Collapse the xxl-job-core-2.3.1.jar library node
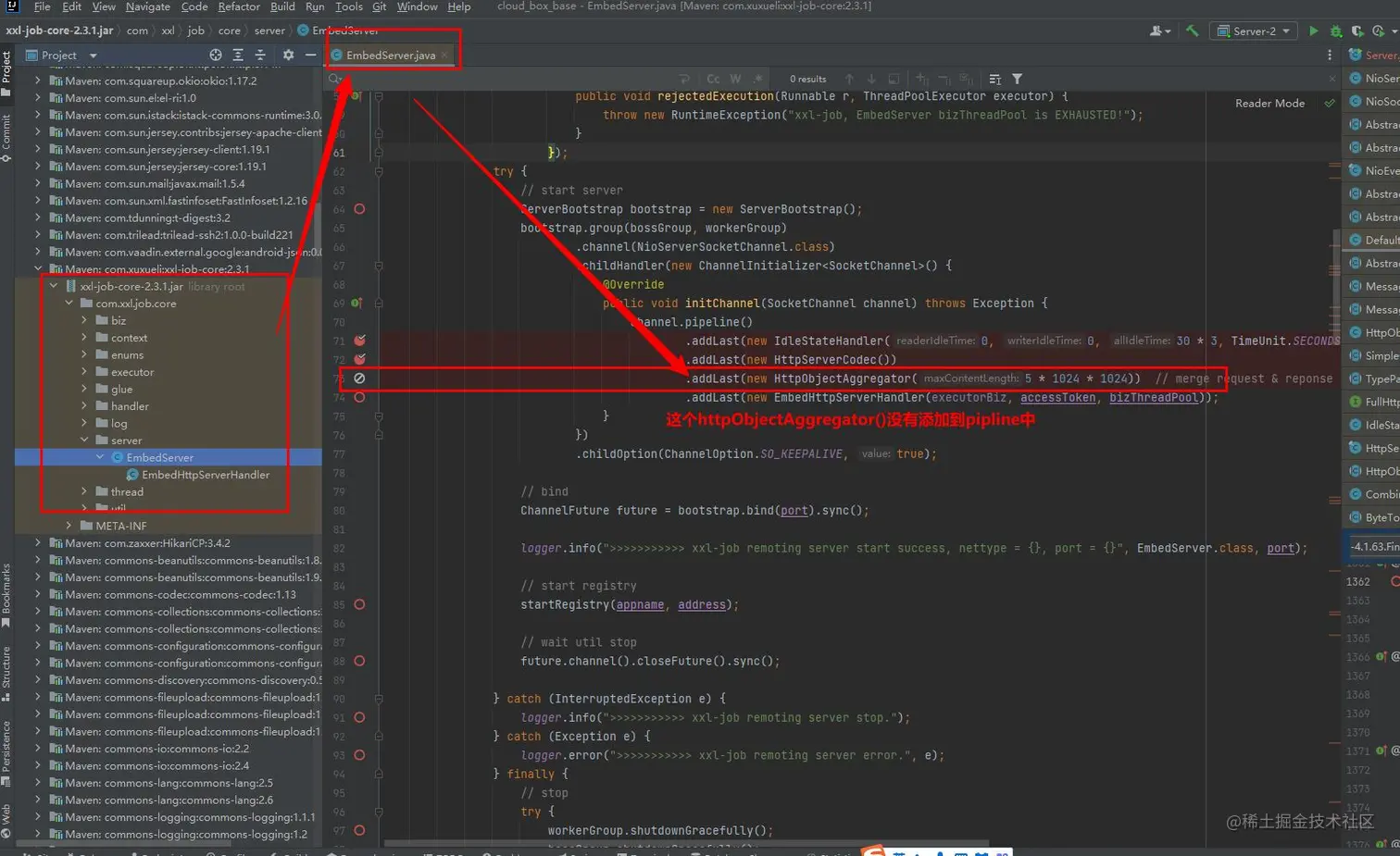The width and height of the screenshot is (1400, 856). tap(54, 286)
